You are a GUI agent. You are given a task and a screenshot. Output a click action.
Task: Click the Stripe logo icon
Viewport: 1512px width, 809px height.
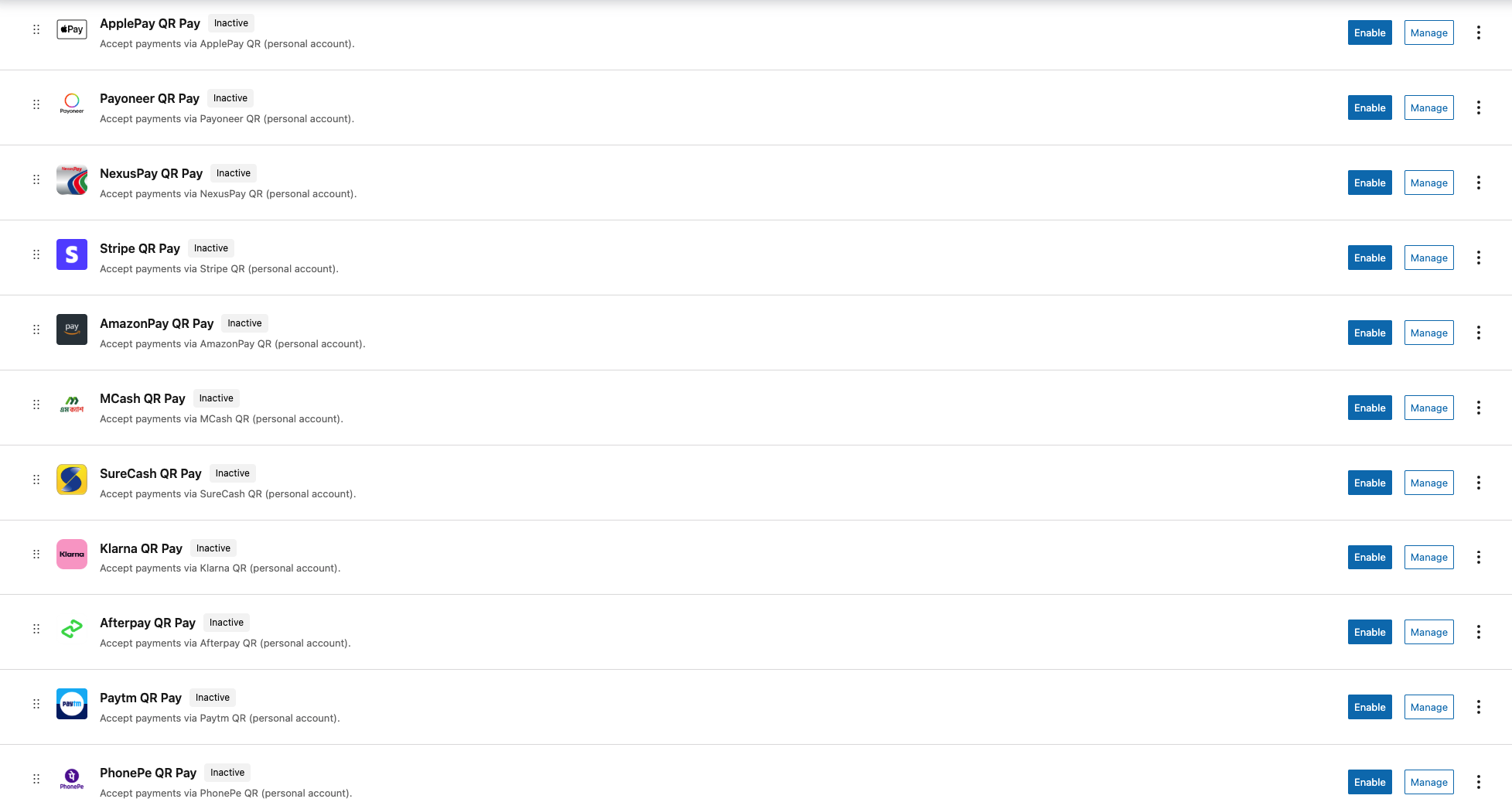click(x=72, y=254)
